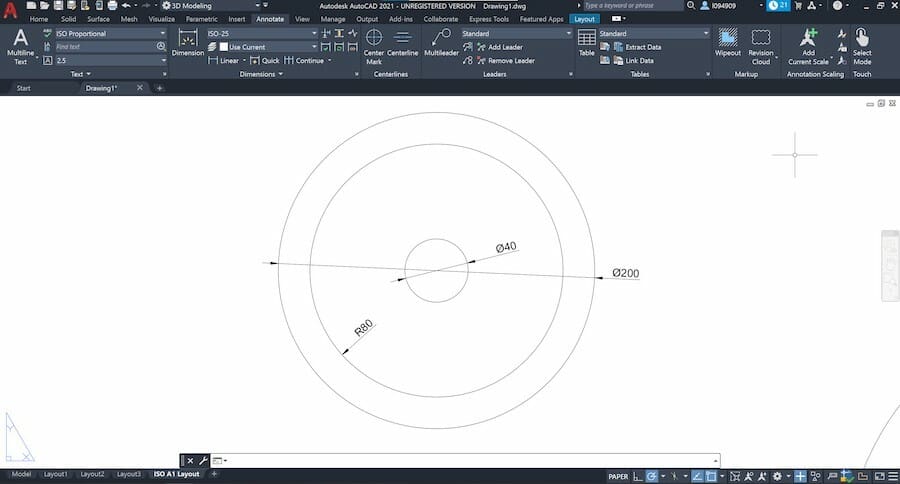Viewport: 900px width, 484px height.
Task: Select the Multiline Text tool
Action: pos(20,46)
